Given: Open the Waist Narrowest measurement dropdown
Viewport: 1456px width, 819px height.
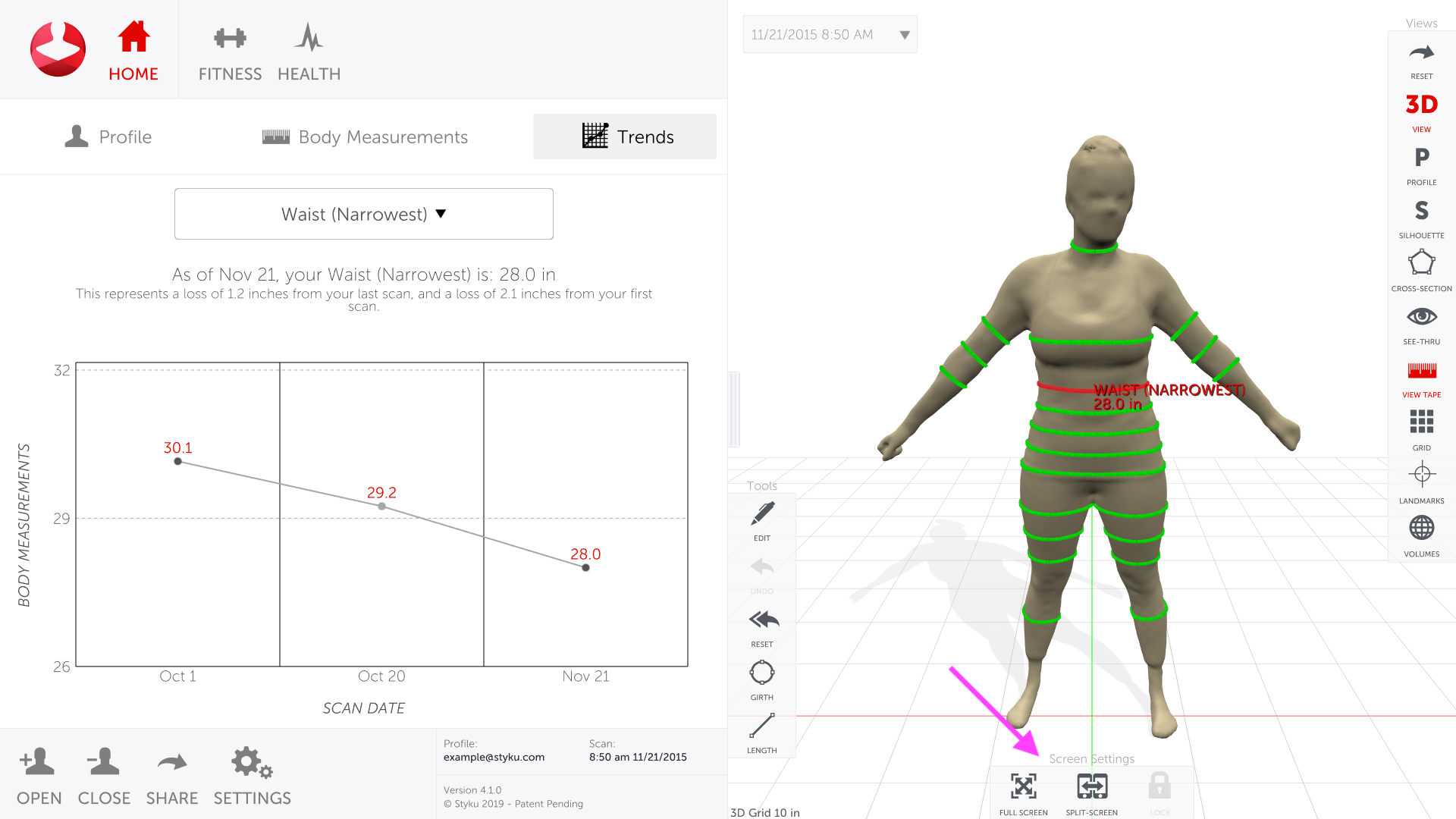Looking at the screenshot, I should pyautogui.click(x=364, y=213).
